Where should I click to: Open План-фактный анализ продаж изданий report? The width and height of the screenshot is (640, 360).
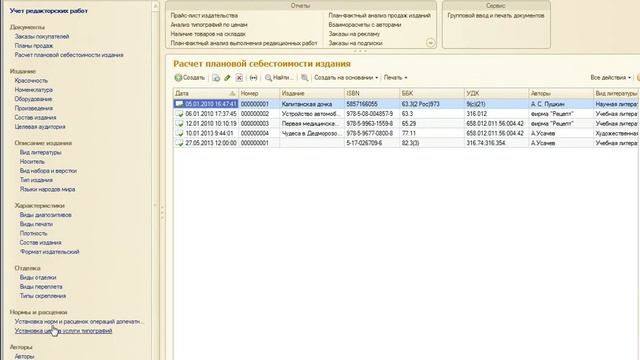coord(380,15)
